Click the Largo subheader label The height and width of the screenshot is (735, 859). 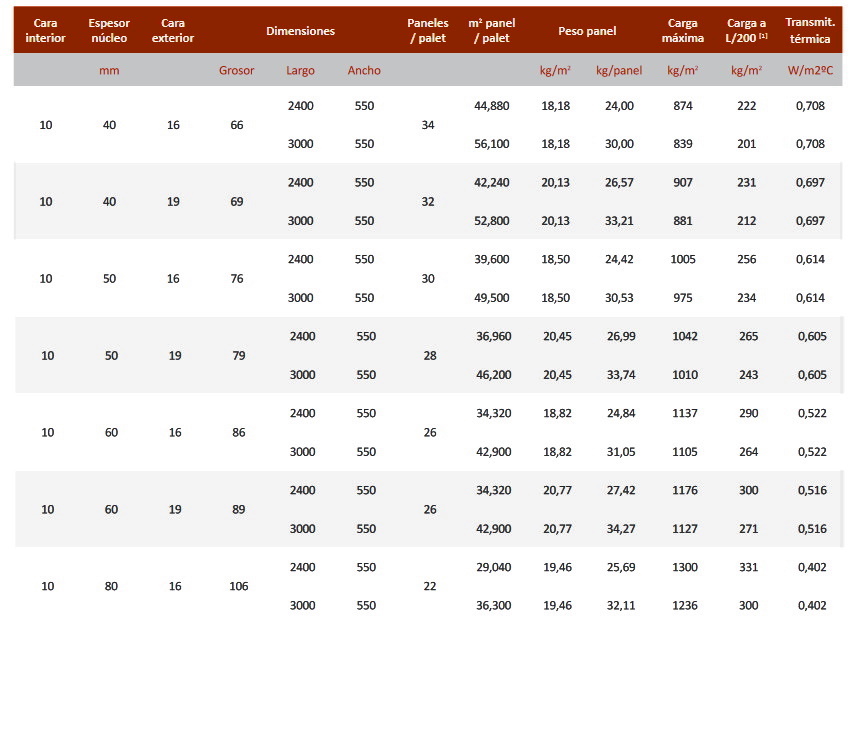tap(300, 70)
